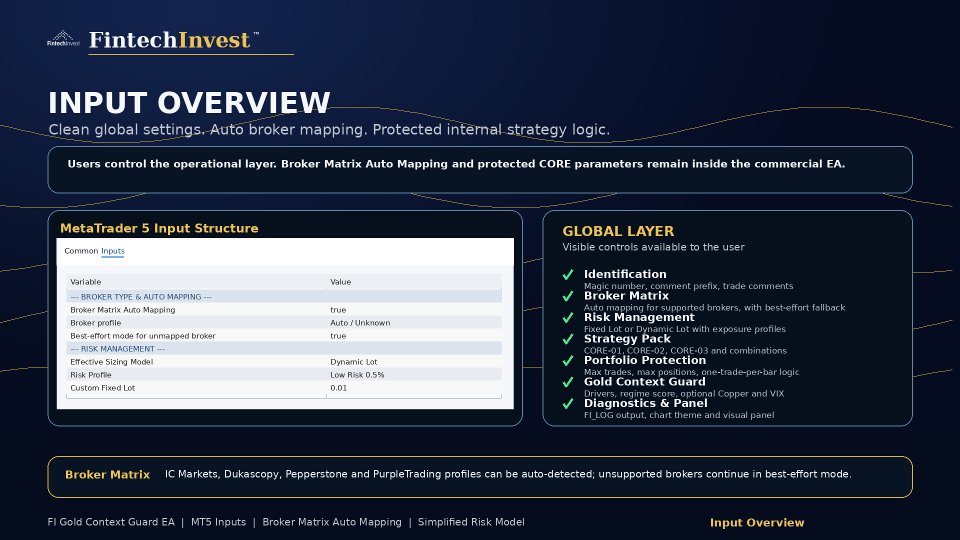The height and width of the screenshot is (540, 960).
Task: Select the Risk Profile variable
Action: (91, 375)
